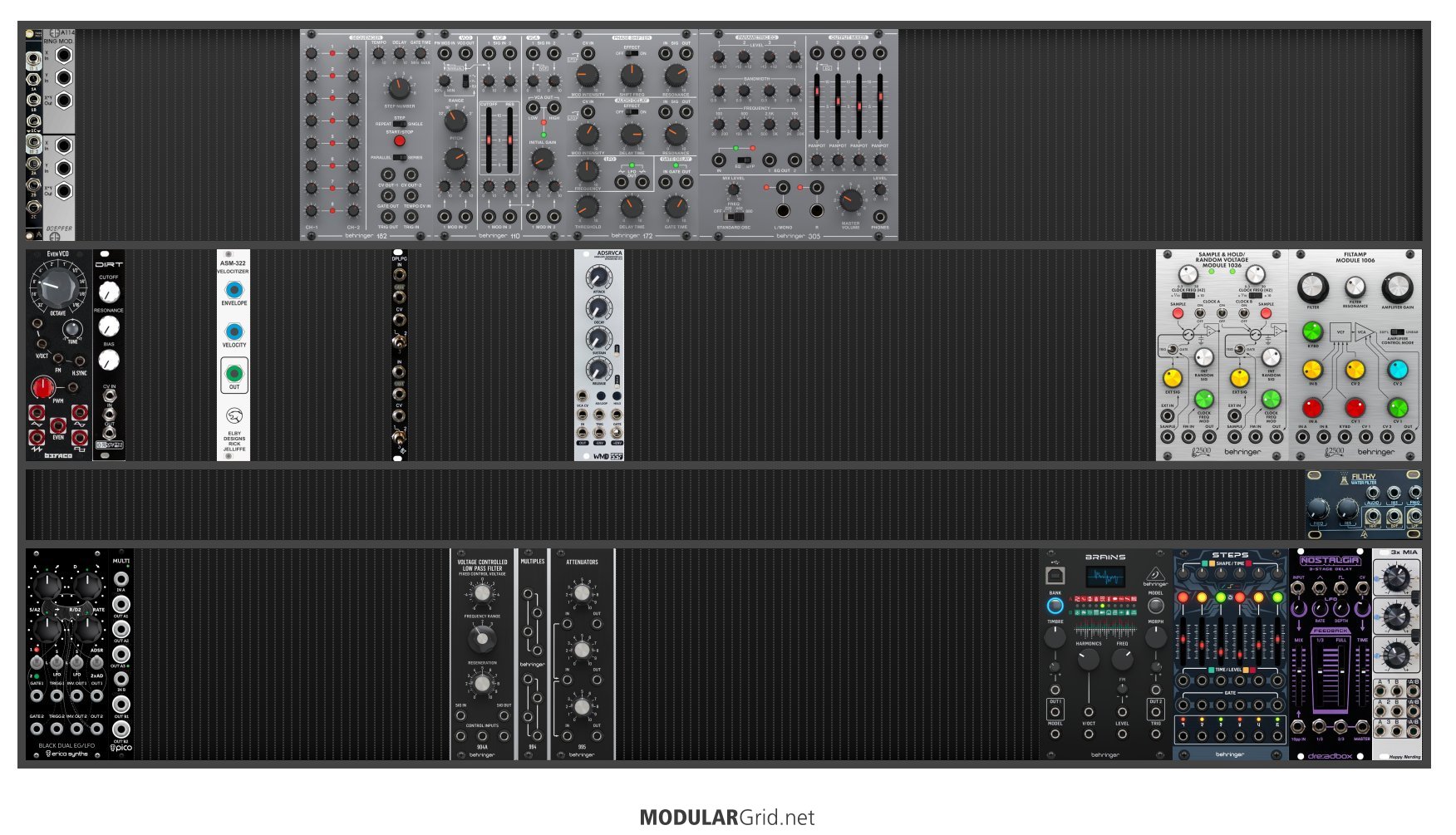Image resolution: width=1456 pixels, height=835 pixels.
Task: Click the Velocity jack on the ASM-322 Velocitizer
Action: (234, 332)
